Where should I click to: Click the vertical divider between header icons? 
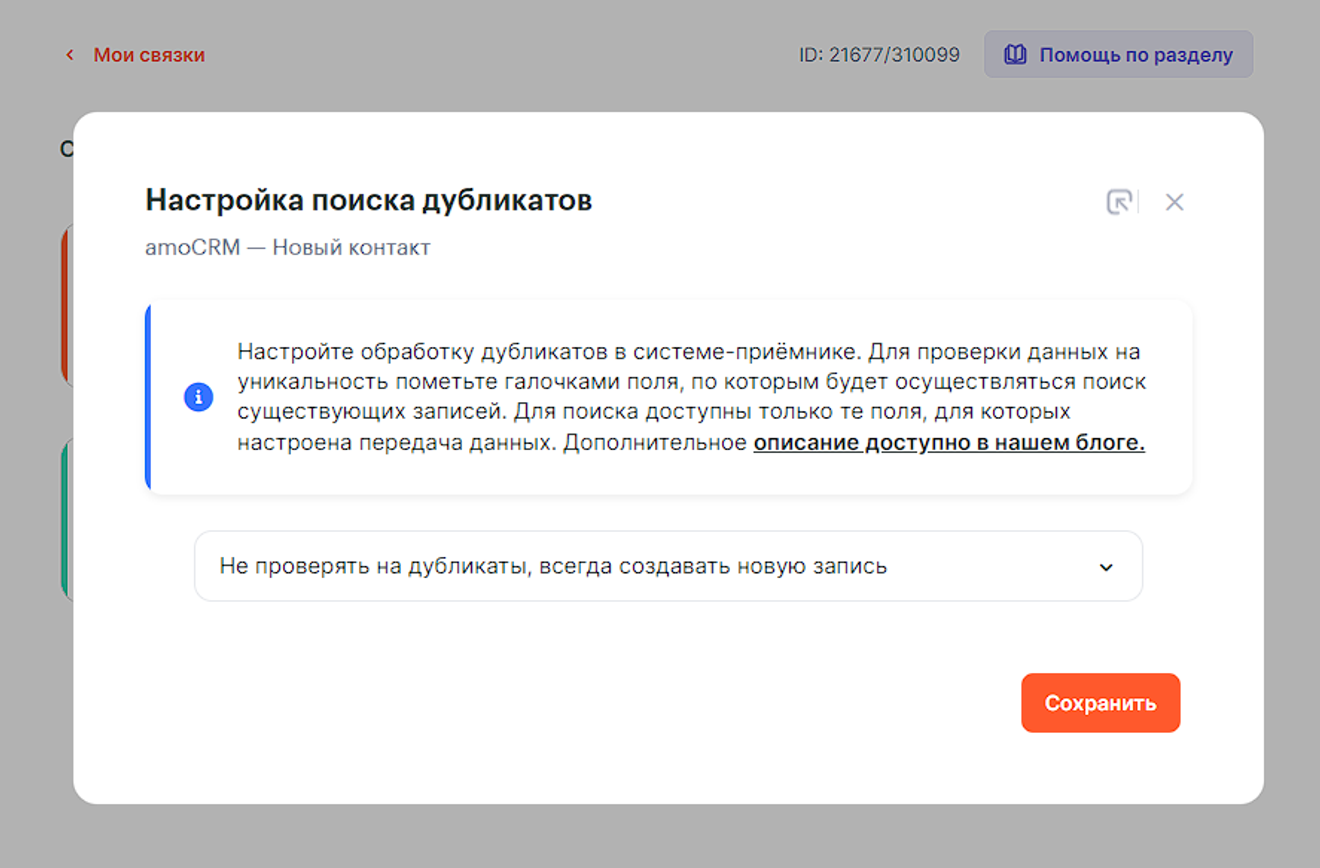coord(1140,202)
